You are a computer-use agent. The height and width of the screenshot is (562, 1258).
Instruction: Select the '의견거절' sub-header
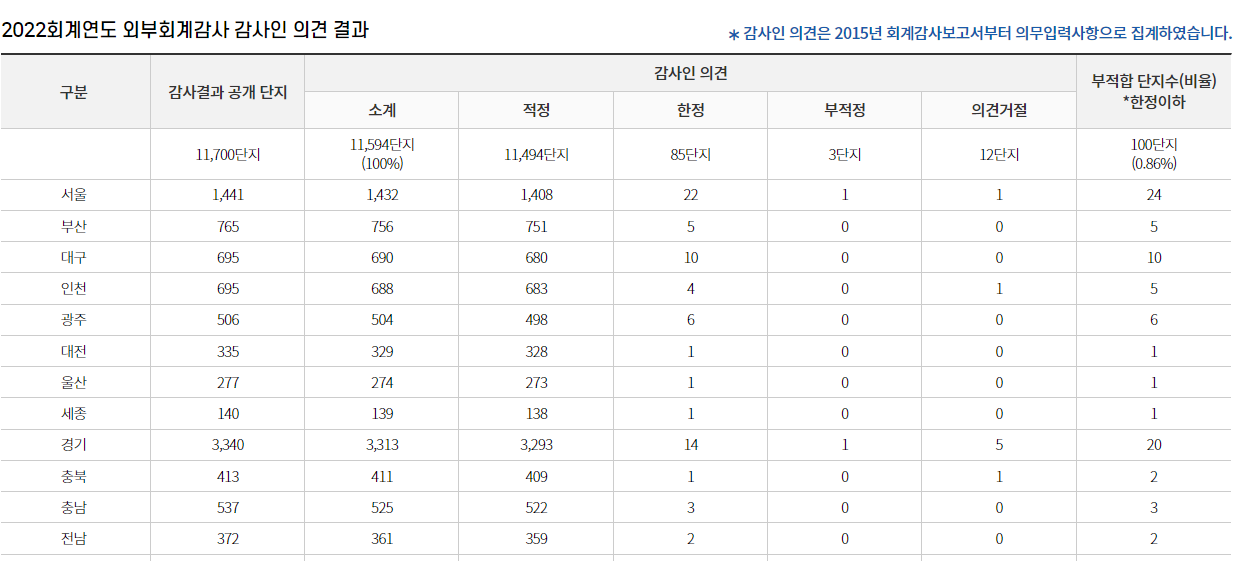(999, 111)
